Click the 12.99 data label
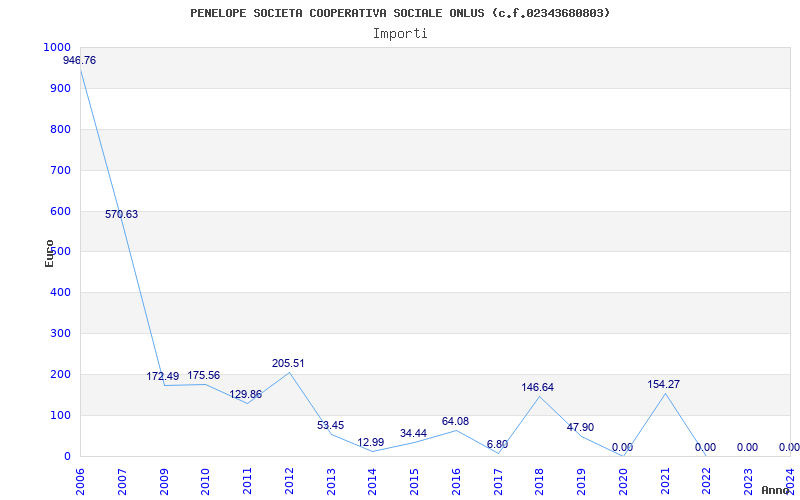The width and height of the screenshot is (800, 500). click(371, 443)
